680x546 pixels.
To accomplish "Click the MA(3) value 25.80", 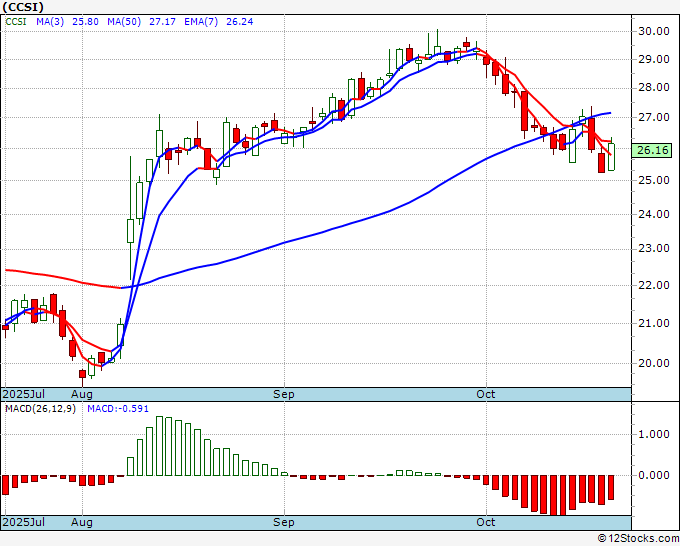I will point(85,22).
